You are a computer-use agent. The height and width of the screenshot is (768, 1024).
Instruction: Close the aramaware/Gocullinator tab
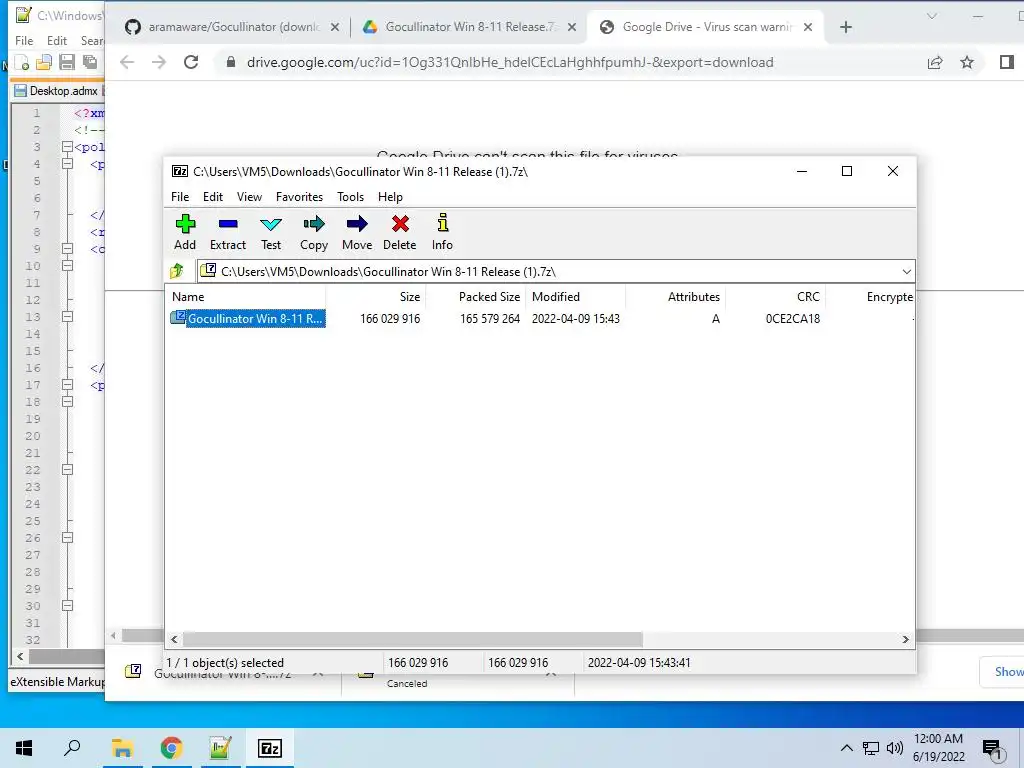334,27
